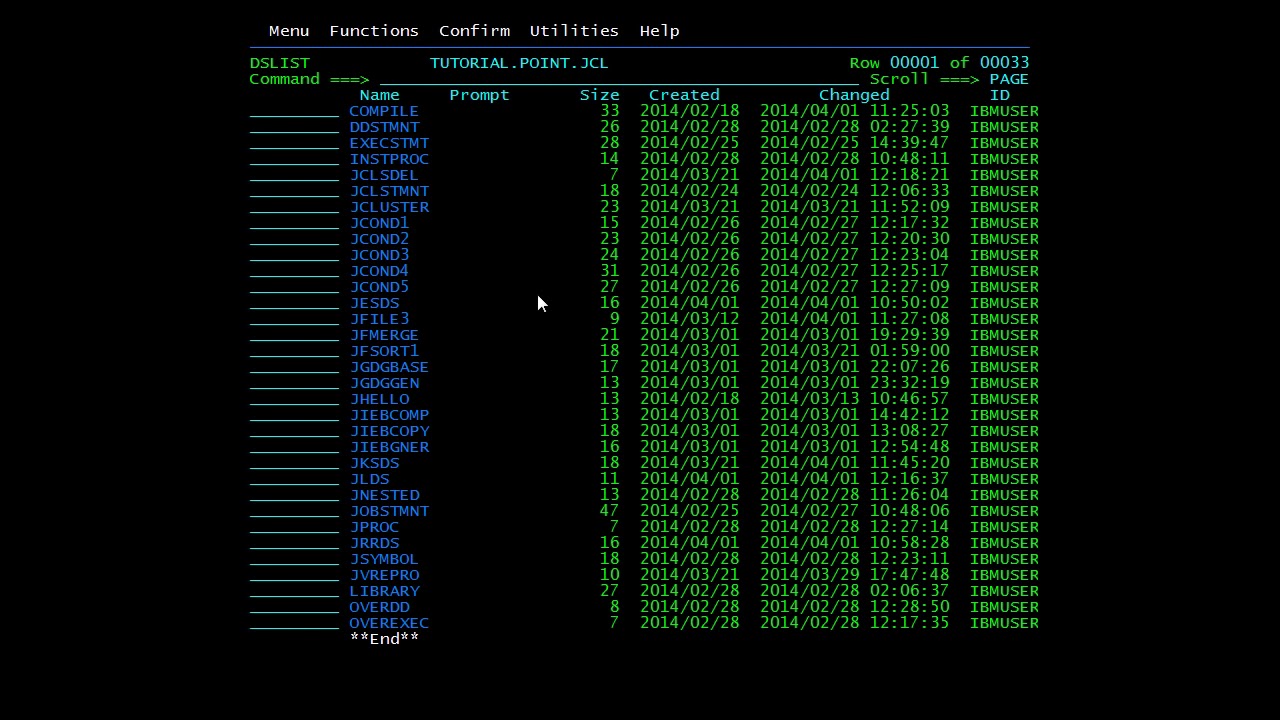Viewport: 1280px width, 720px height.
Task: Select the JFILE3 member
Action: click(379, 319)
